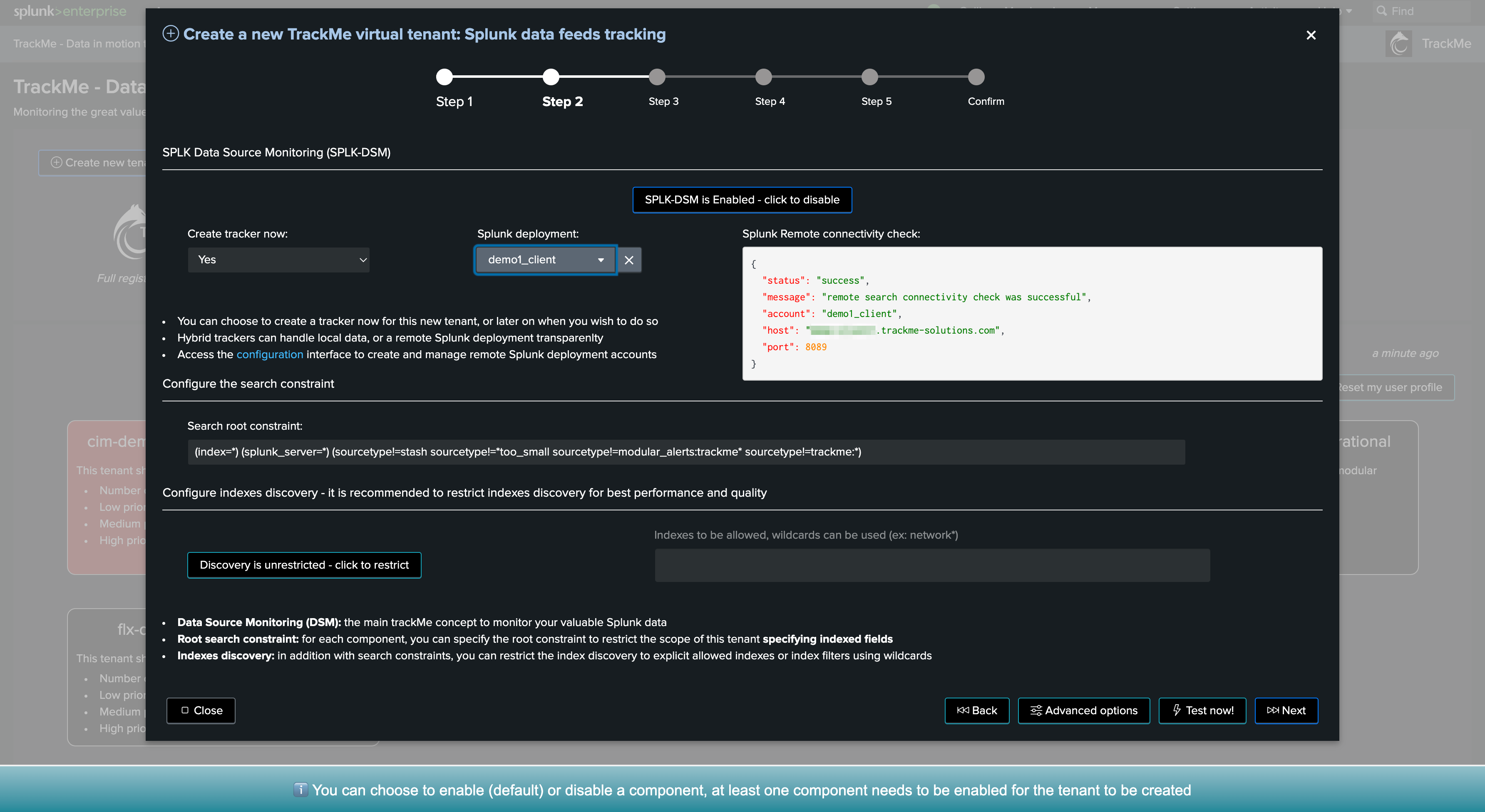The image size is (1485, 812).
Task: Click the Test now lightning button
Action: pyautogui.click(x=1202, y=710)
